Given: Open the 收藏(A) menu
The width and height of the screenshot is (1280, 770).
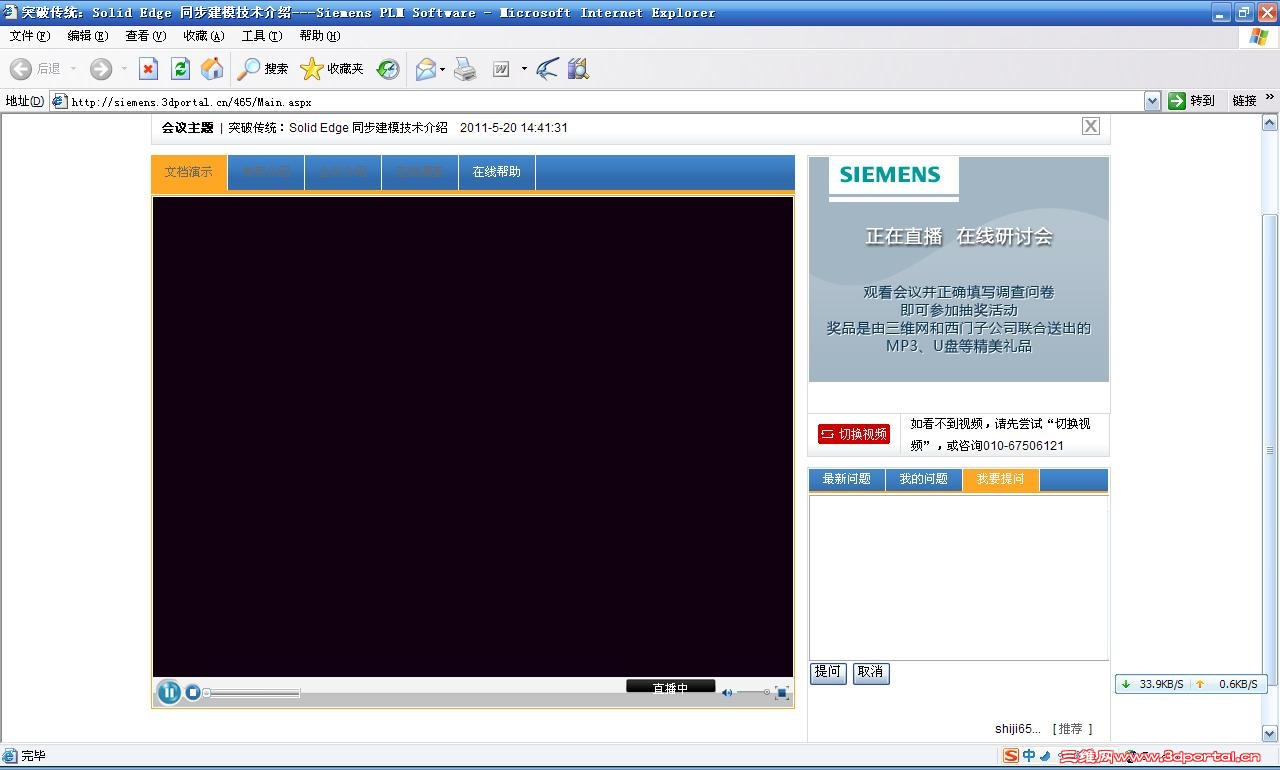Looking at the screenshot, I should pos(204,36).
